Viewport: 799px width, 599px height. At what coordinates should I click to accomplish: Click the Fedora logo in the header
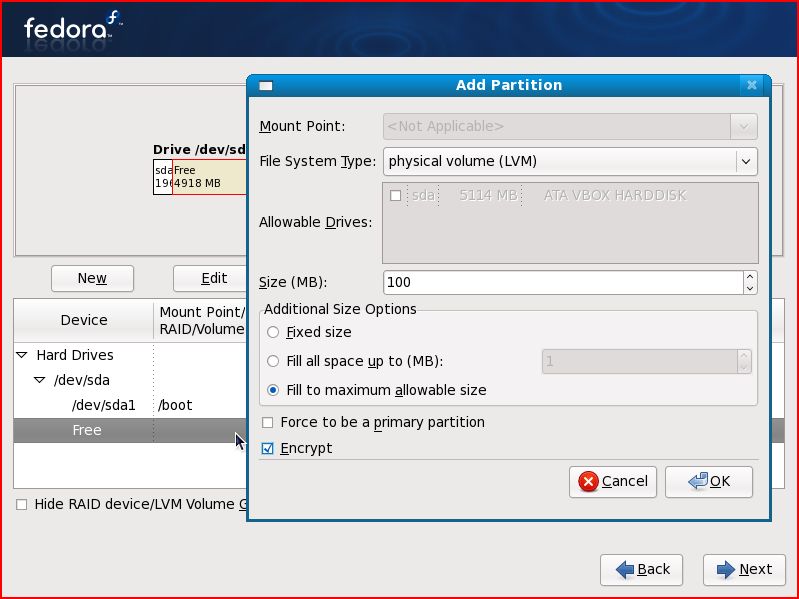click(x=72, y=26)
